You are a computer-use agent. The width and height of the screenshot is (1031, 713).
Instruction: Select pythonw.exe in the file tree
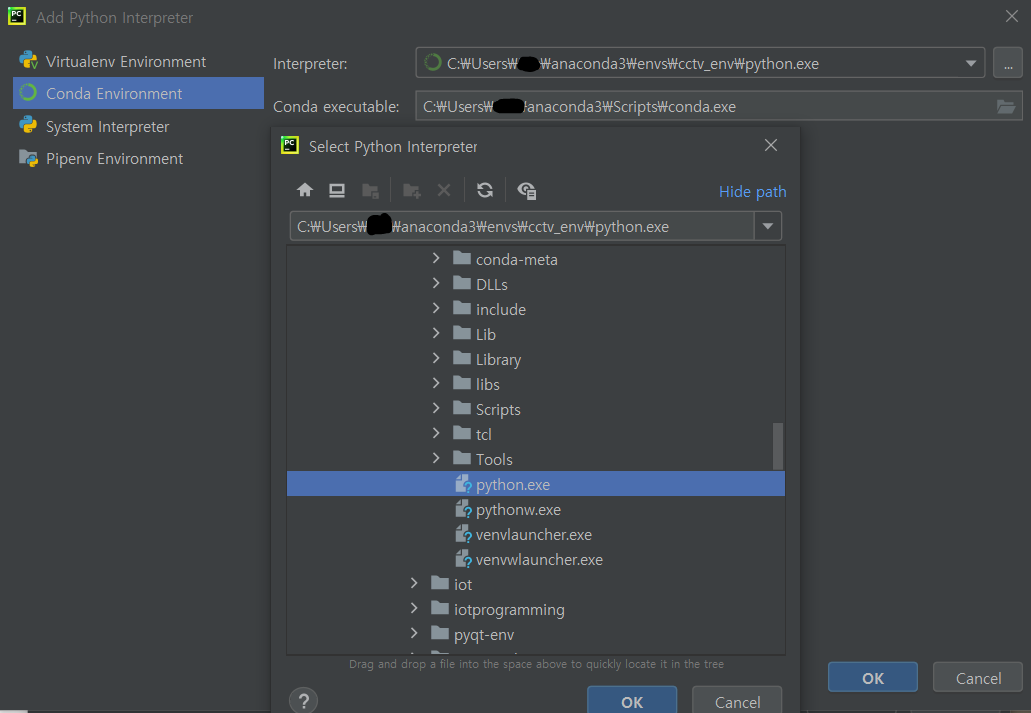click(536, 509)
